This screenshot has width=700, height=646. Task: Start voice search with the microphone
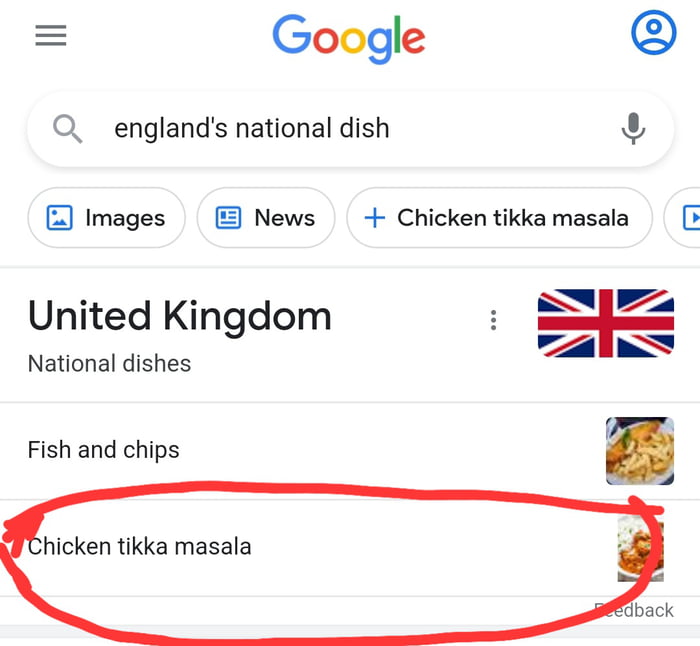(633, 129)
